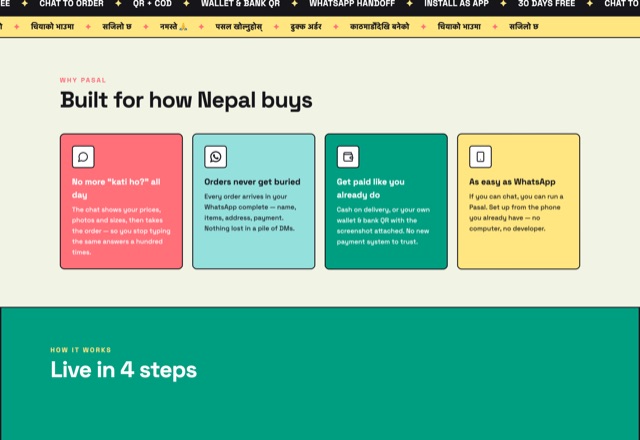Click the wallet icon in green card
The image size is (640, 440).
tap(348, 157)
